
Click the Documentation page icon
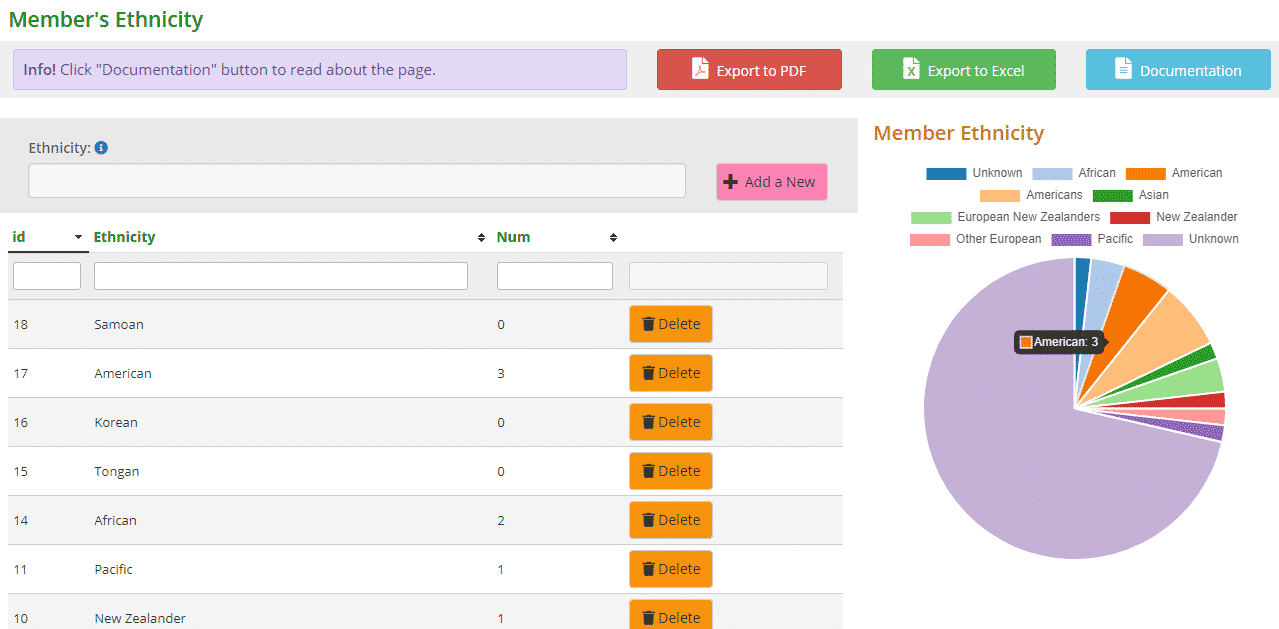[x=1124, y=69]
